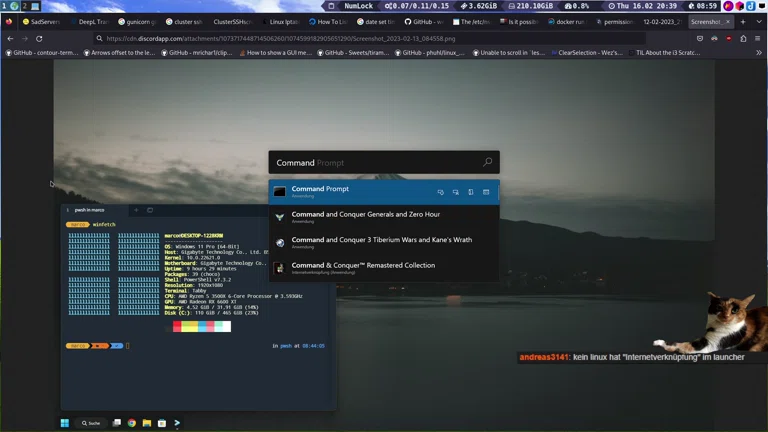Add a new terminal tab with plus

(136, 210)
